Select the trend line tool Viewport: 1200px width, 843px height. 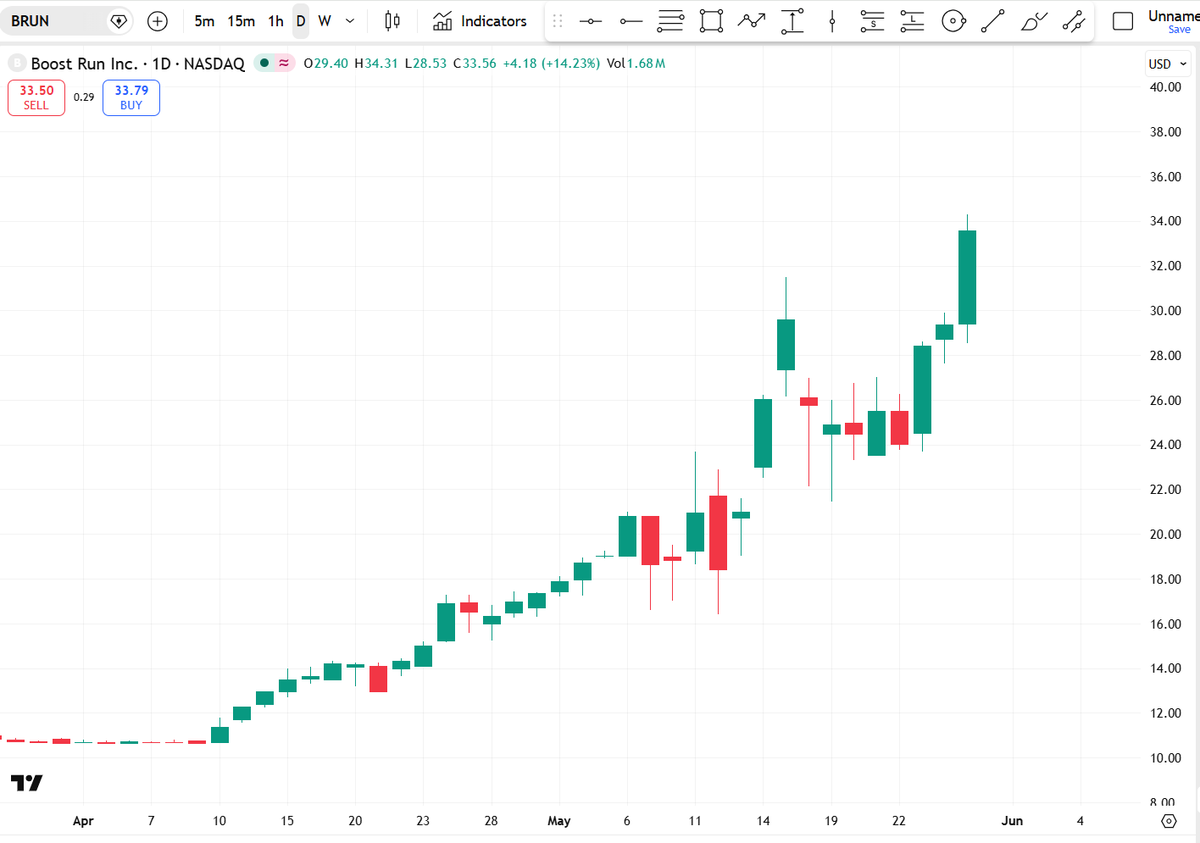tap(993, 21)
